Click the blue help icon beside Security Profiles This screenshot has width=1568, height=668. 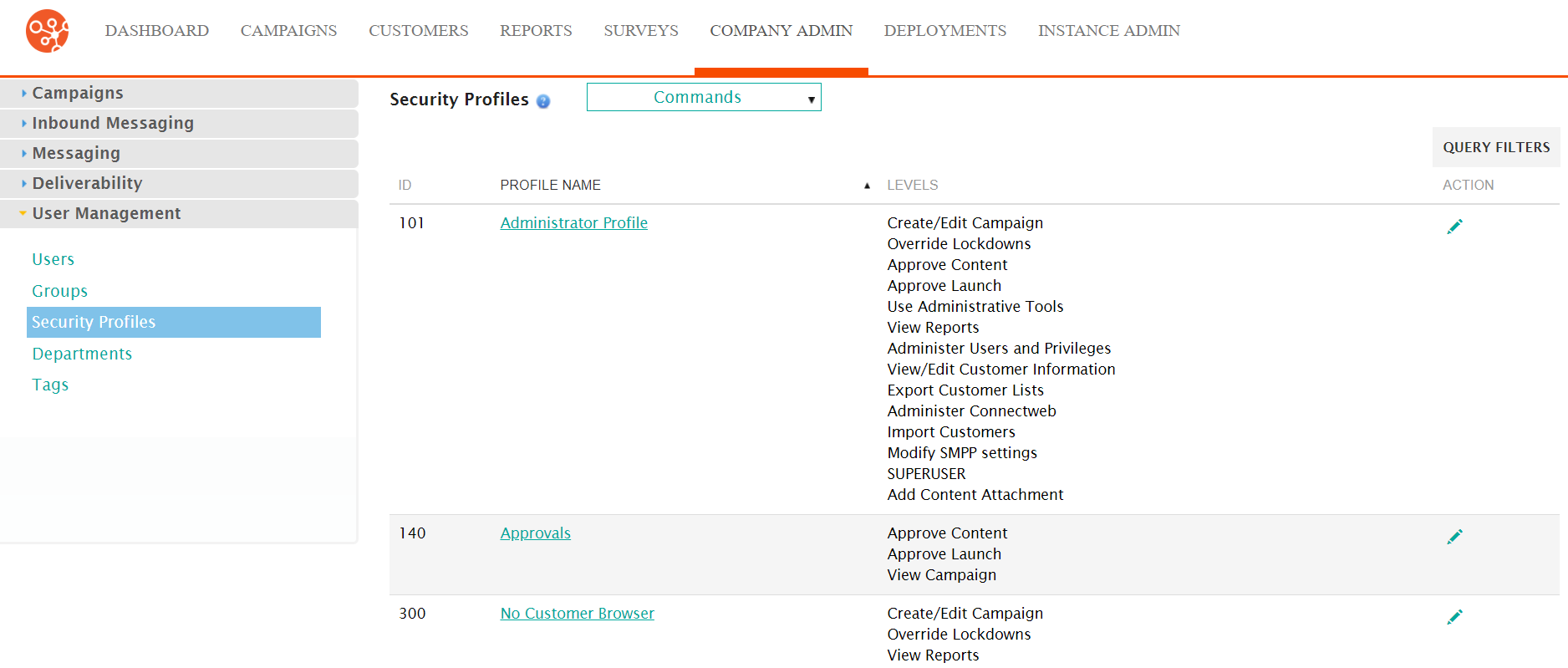(x=543, y=101)
